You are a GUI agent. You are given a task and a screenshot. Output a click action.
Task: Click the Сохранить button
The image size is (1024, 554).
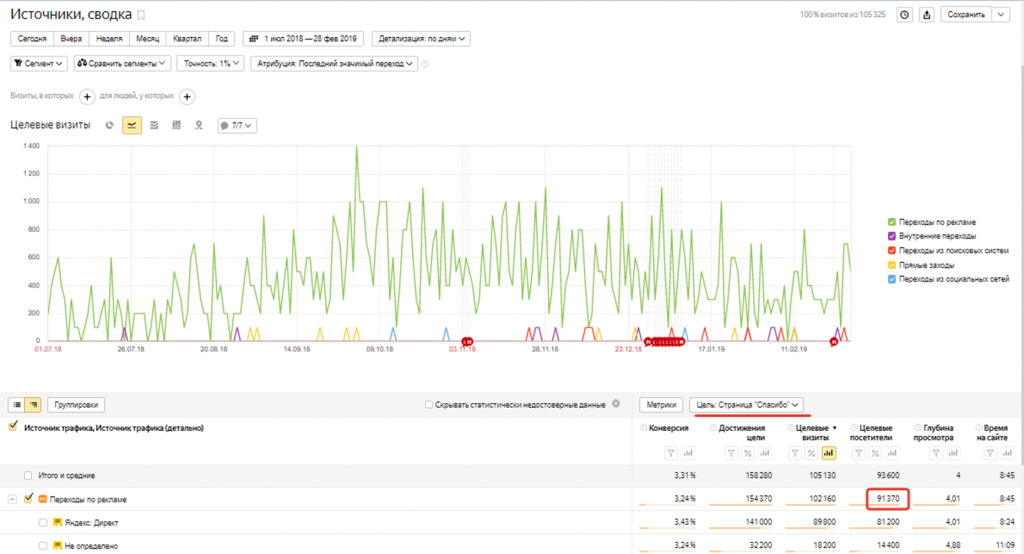966,14
